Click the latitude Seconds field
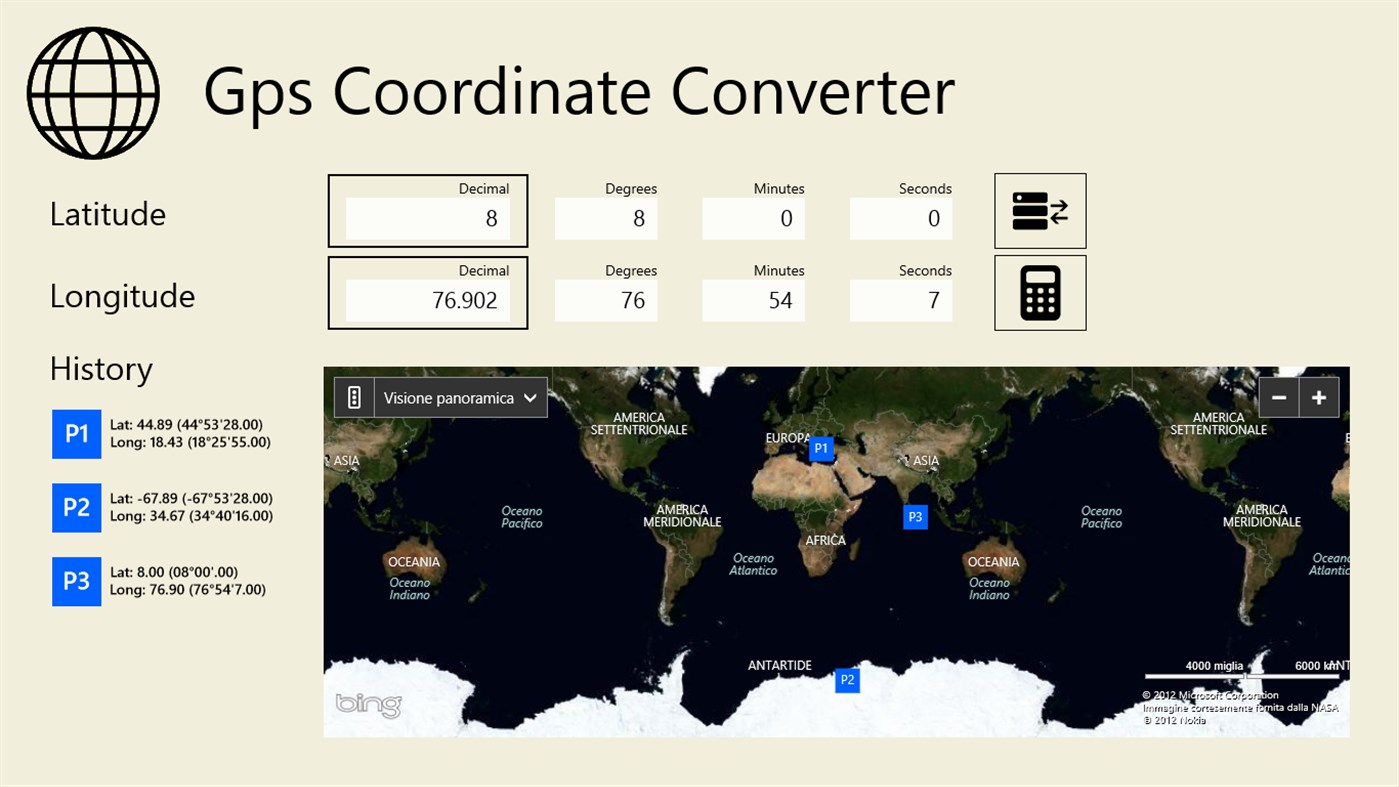The height and width of the screenshot is (787, 1399). (900, 218)
